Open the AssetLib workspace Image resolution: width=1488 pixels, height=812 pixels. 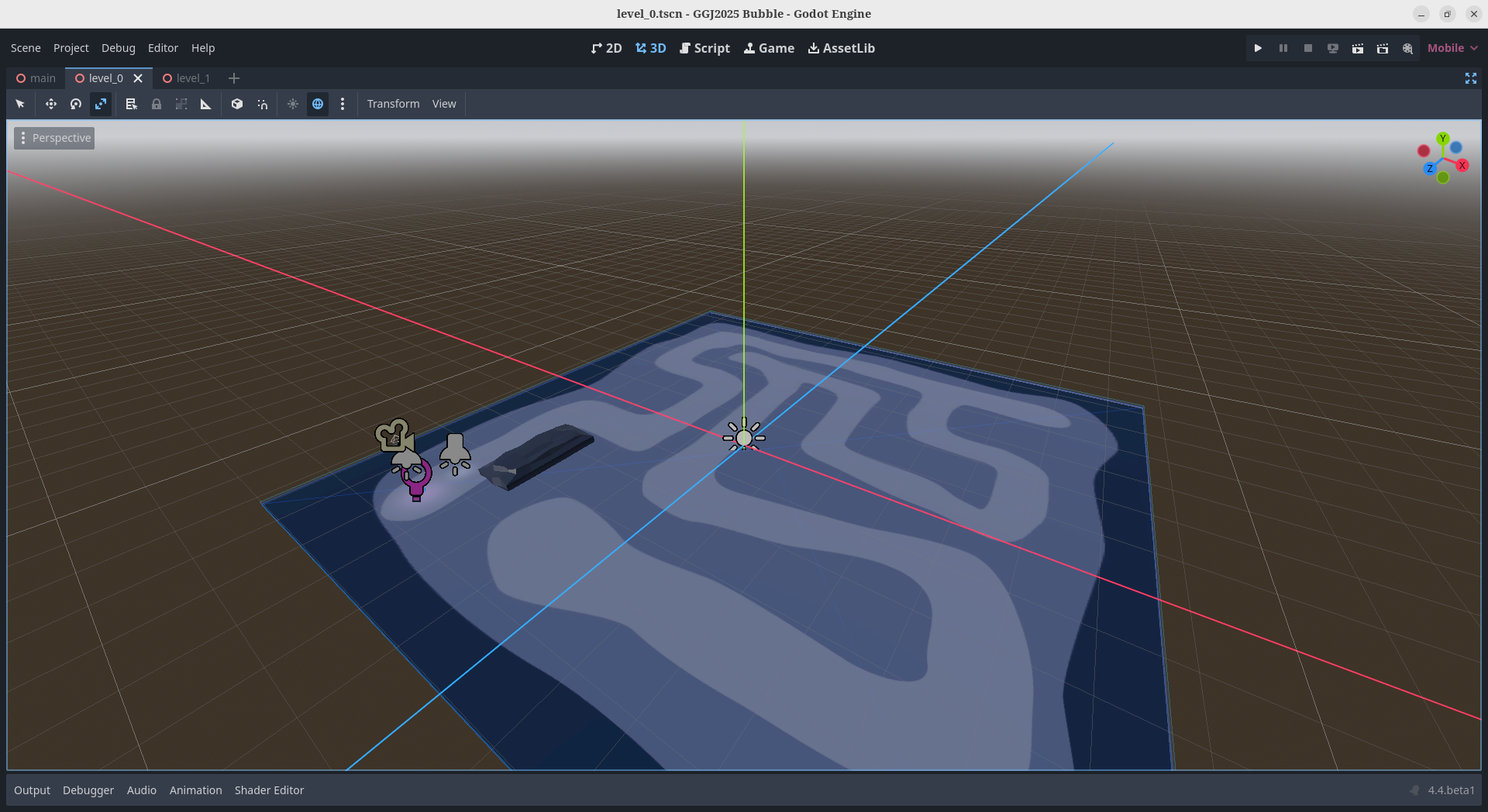[x=841, y=48]
